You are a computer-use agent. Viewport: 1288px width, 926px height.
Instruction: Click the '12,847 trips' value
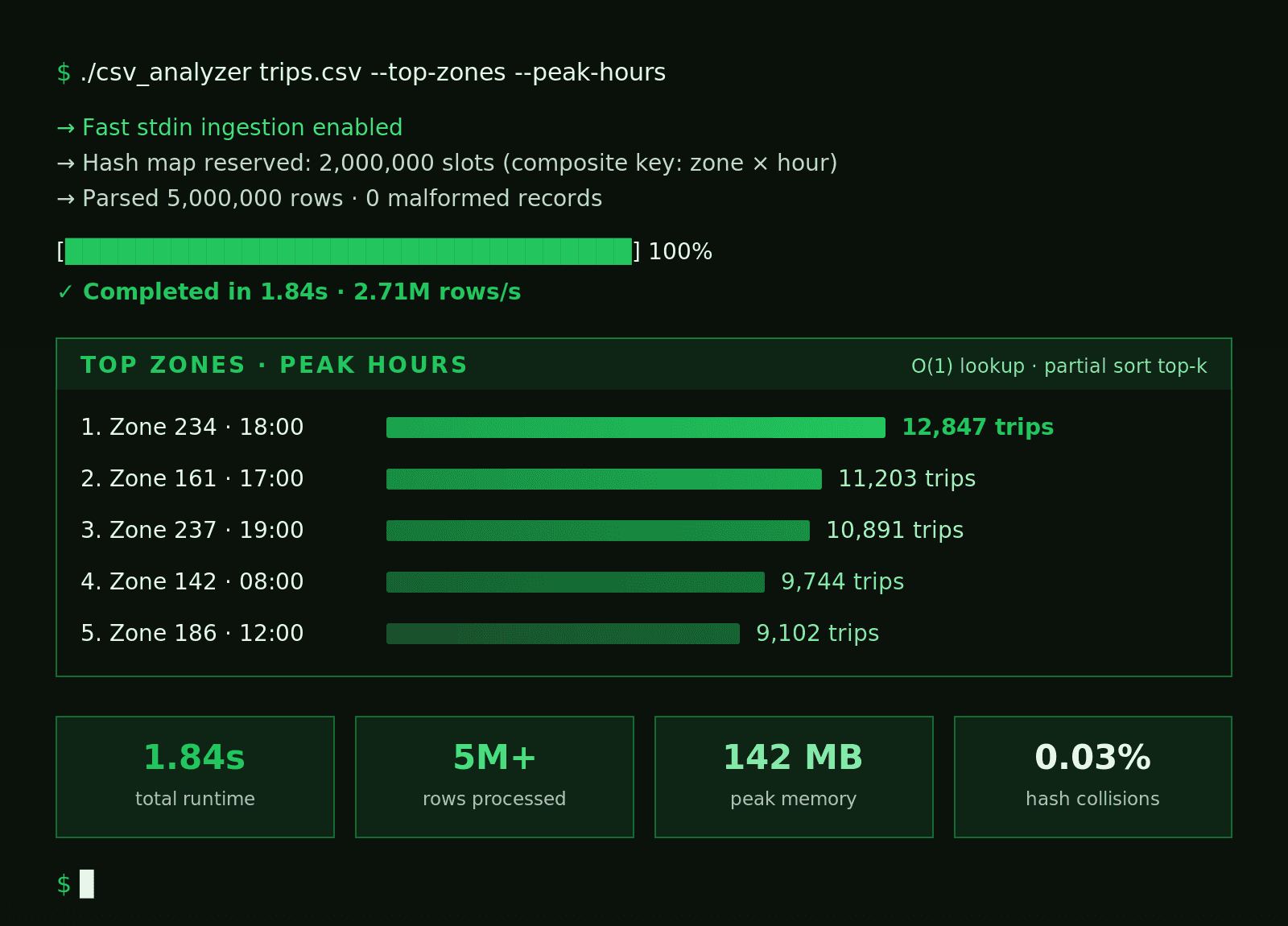tap(977, 428)
